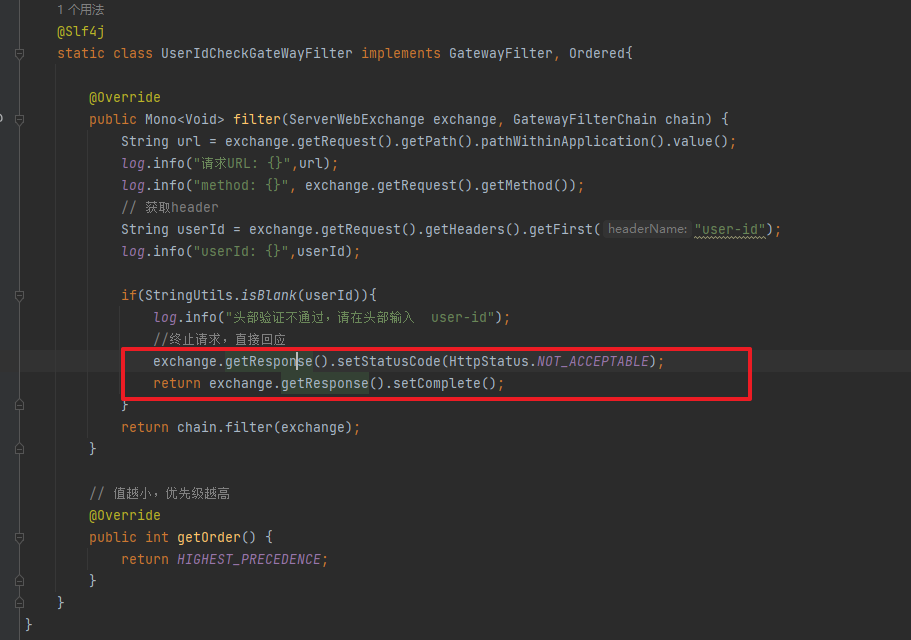Click GatewayFilter in the implements clause
911x640 pixels.
coord(500,53)
